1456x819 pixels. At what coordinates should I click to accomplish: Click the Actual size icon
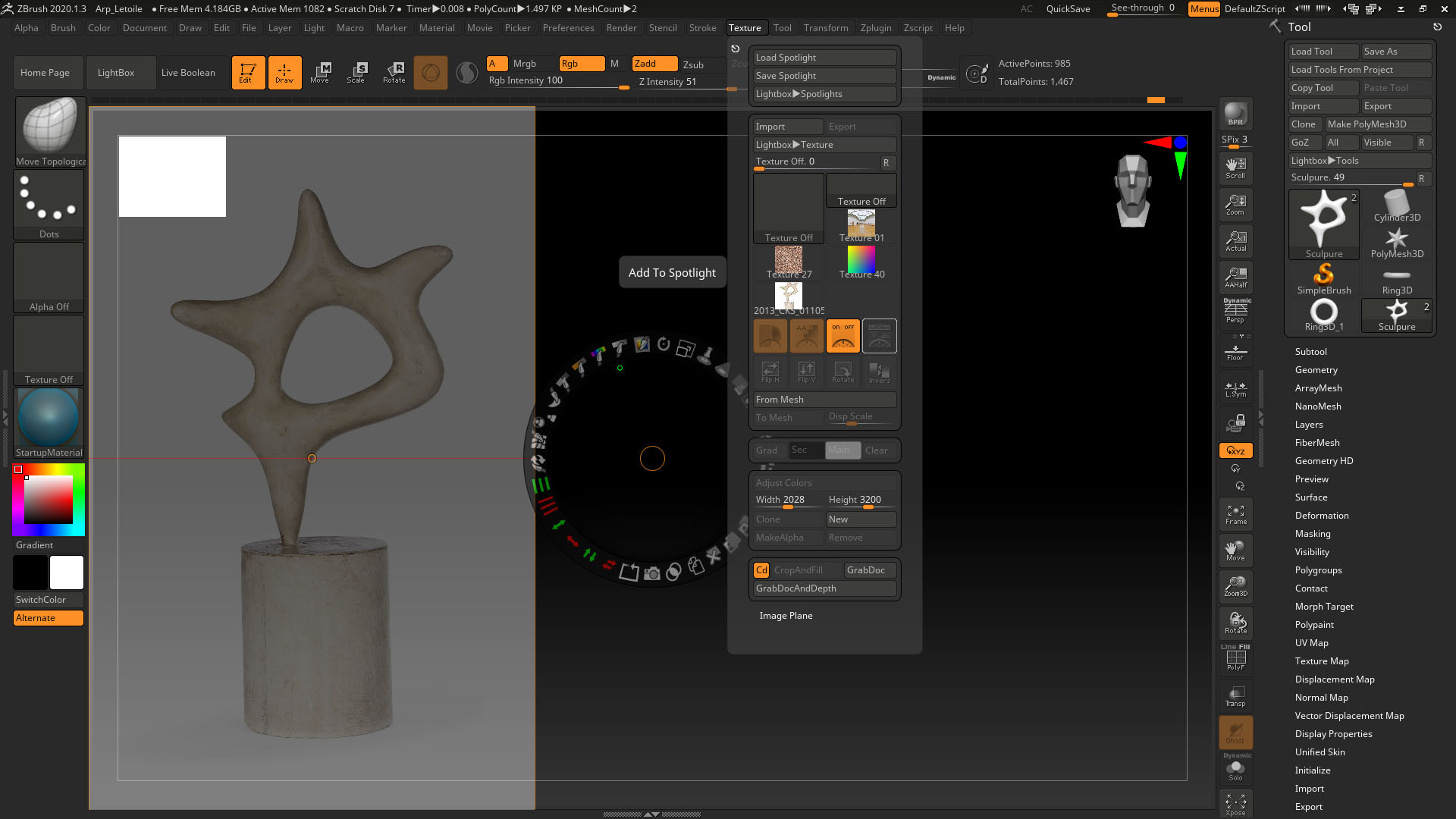pos(1235,241)
